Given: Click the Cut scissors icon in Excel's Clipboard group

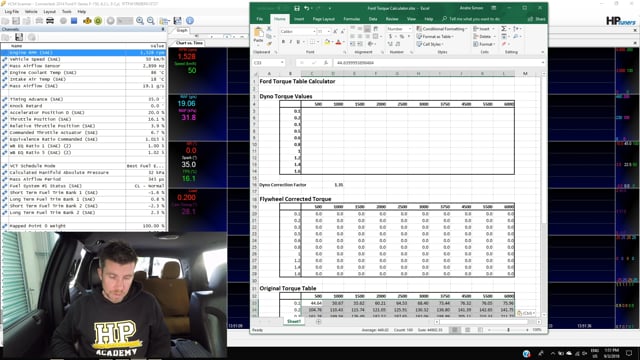Looking at the screenshot, I should tap(269, 29).
